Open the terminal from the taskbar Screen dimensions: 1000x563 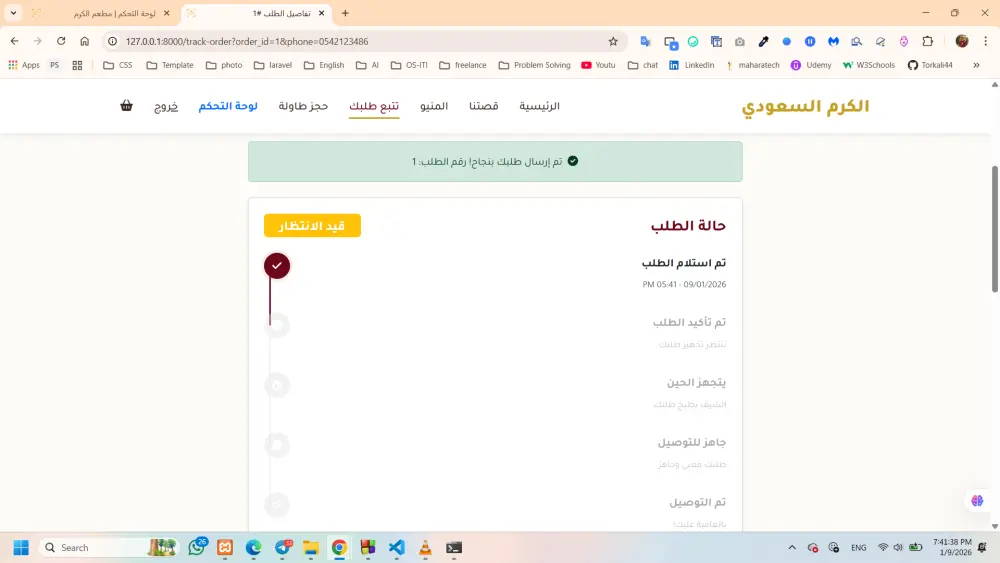(454, 548)
